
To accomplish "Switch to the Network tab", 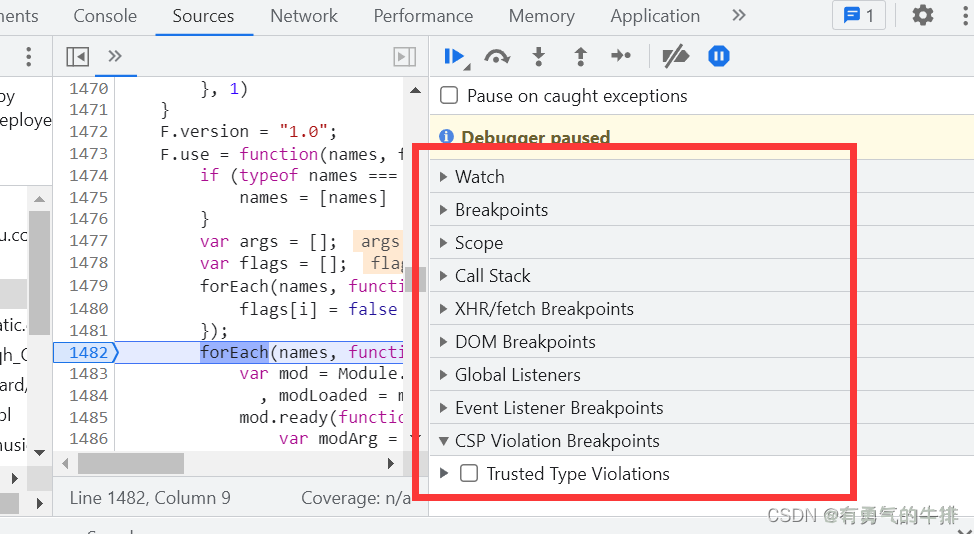I will coord(304,16).
